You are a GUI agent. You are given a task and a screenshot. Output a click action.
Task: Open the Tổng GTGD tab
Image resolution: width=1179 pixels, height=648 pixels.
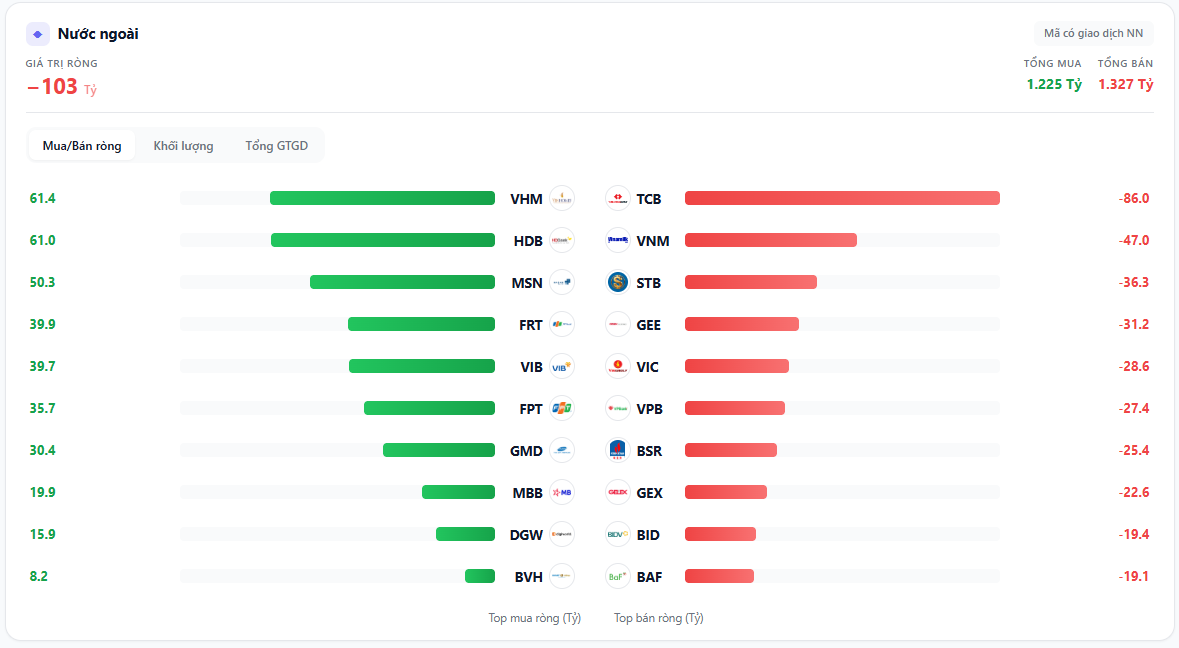pyautogui.click(x=277, y=146)
